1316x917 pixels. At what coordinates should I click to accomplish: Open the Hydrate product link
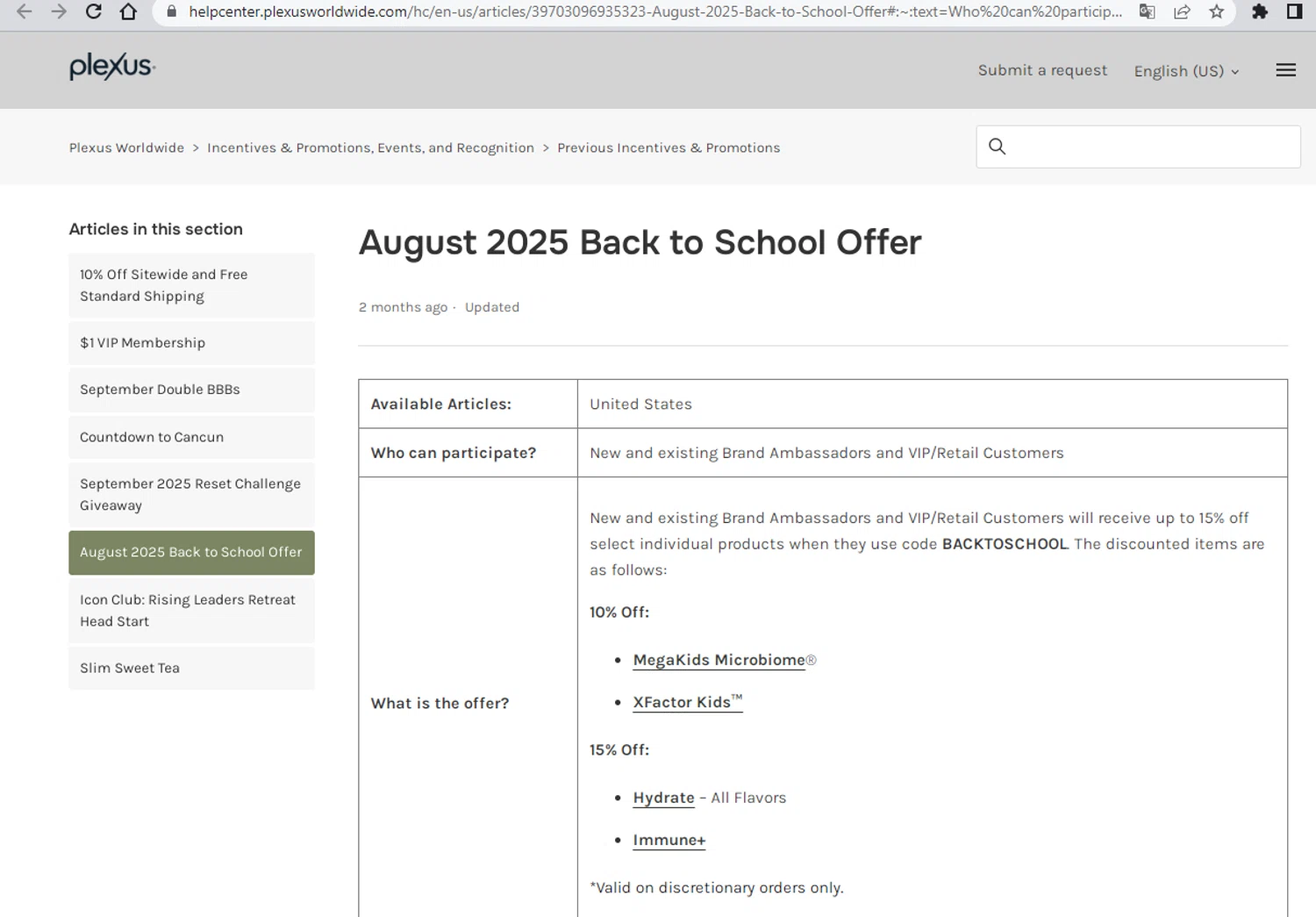663,798
